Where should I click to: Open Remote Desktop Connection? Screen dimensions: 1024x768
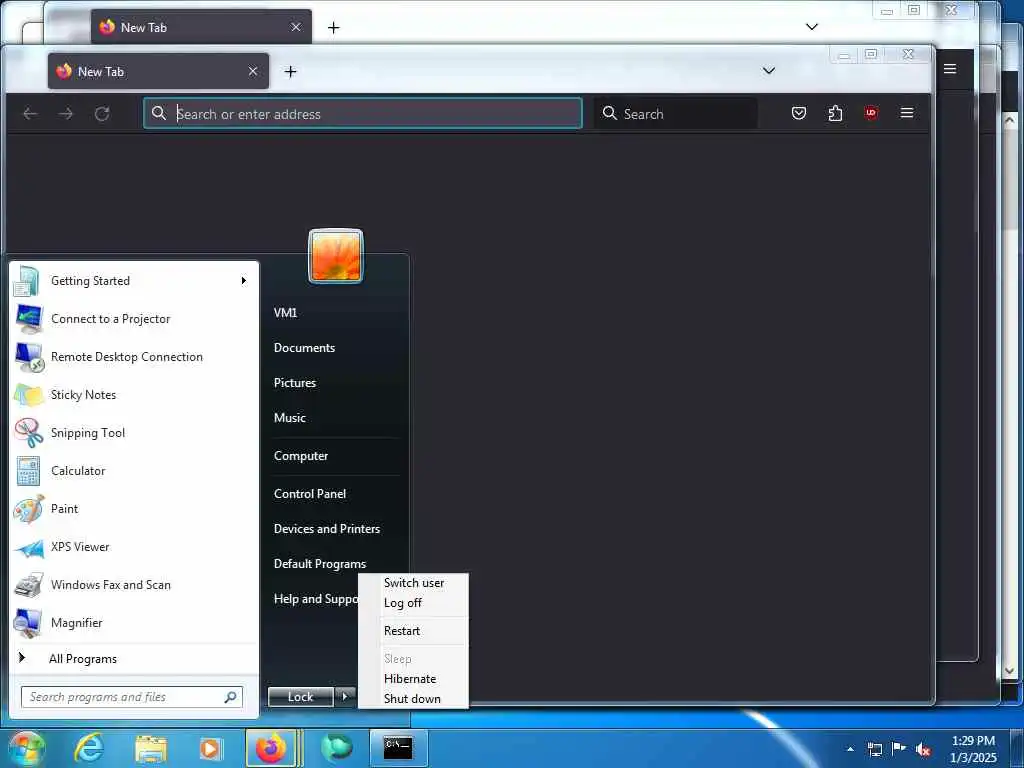pos(134,357)
